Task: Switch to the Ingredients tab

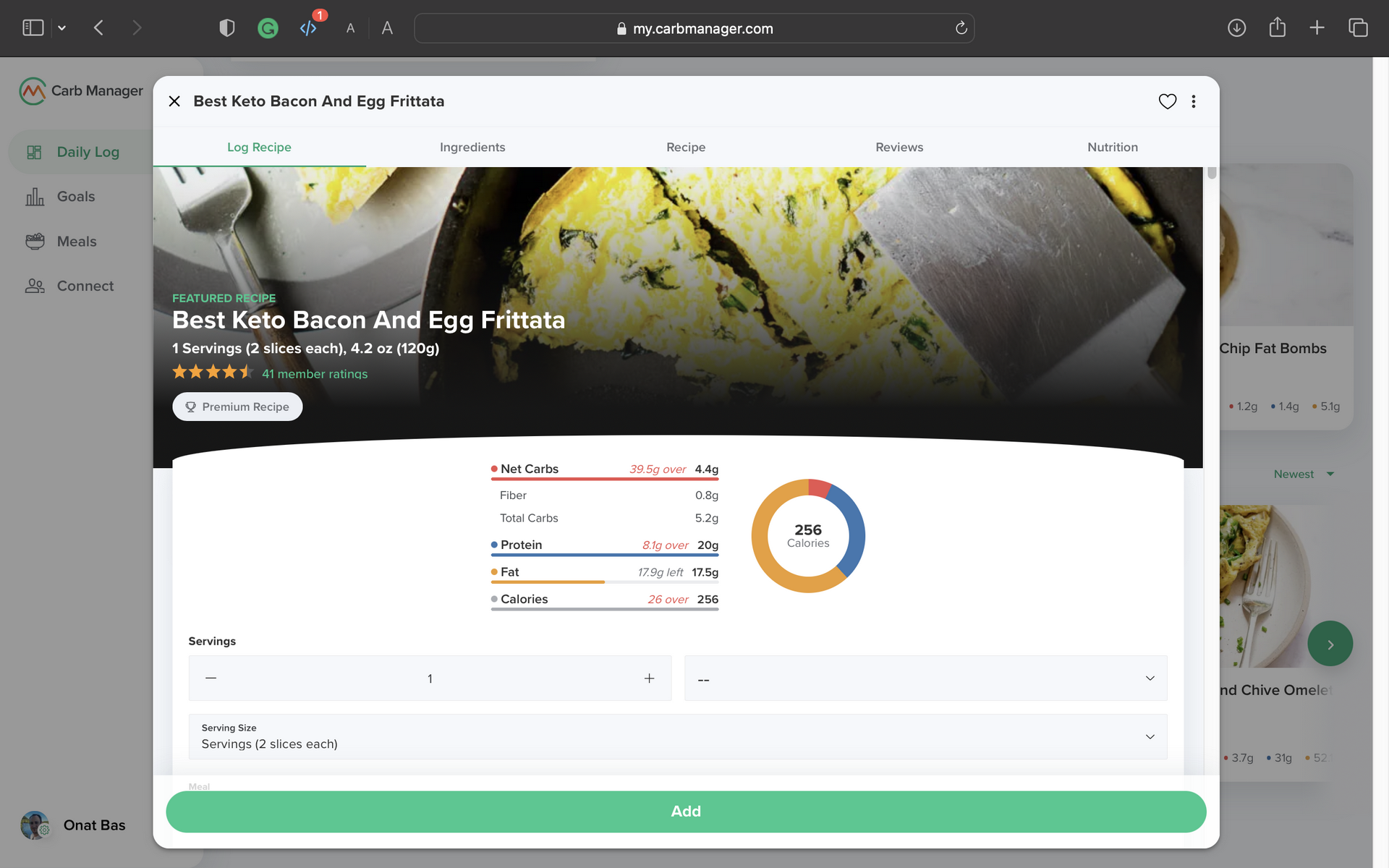Action: 472,147
